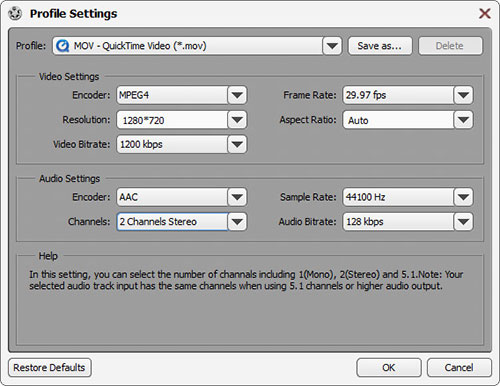Expand the Audio Bitrate dropdown arrow

click(x=463, y=222)
